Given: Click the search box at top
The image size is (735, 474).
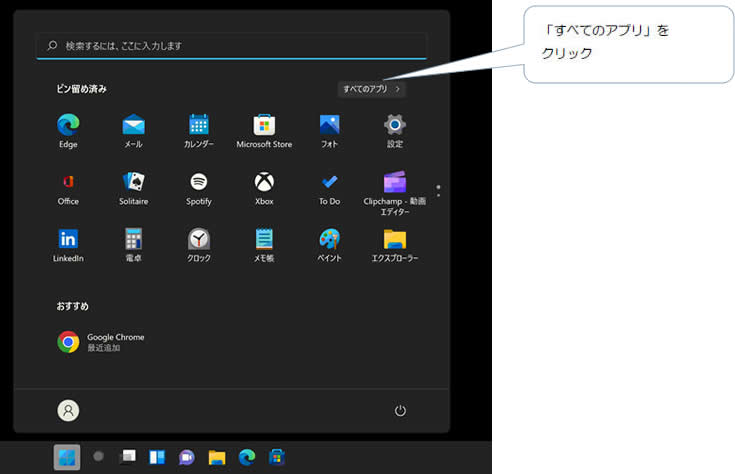Looking at the screenshot, I should pos(232,46).
